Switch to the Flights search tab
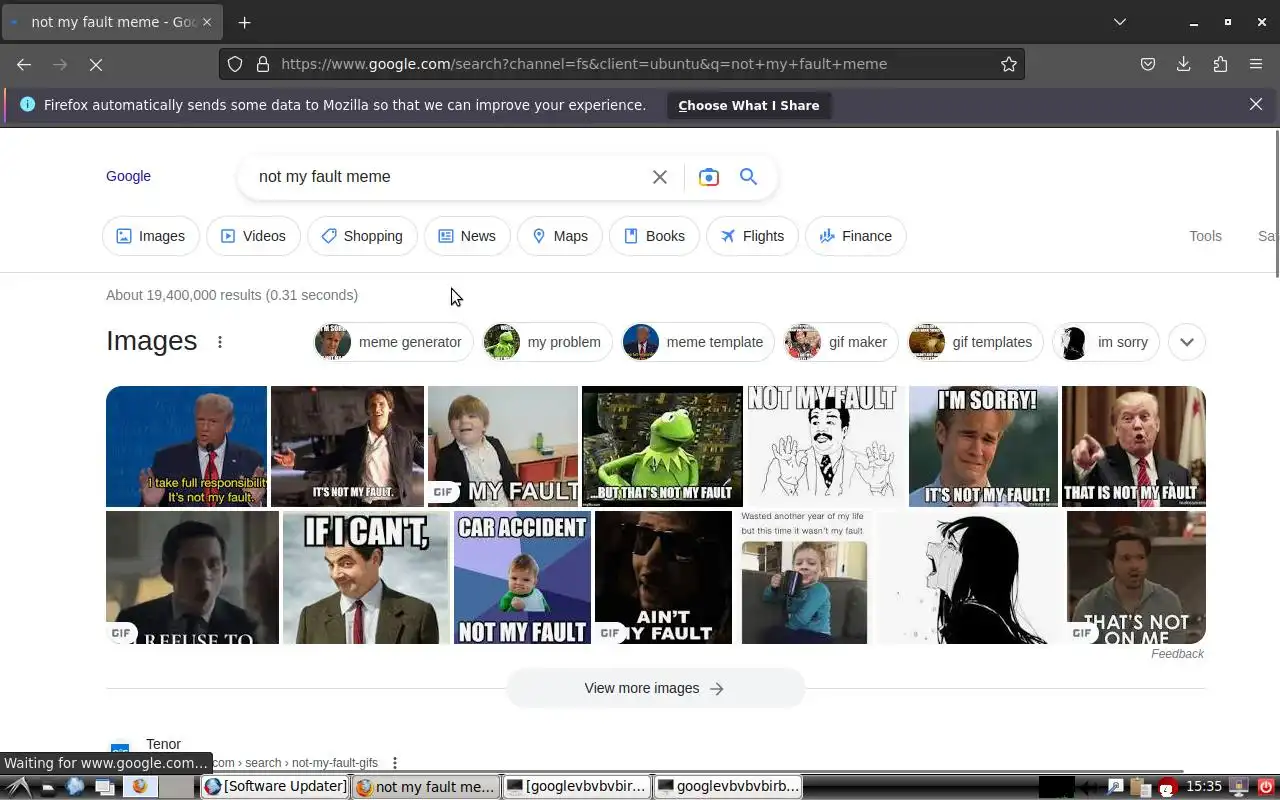Viewport: 1280px width, 800px height. coord(752,236)
